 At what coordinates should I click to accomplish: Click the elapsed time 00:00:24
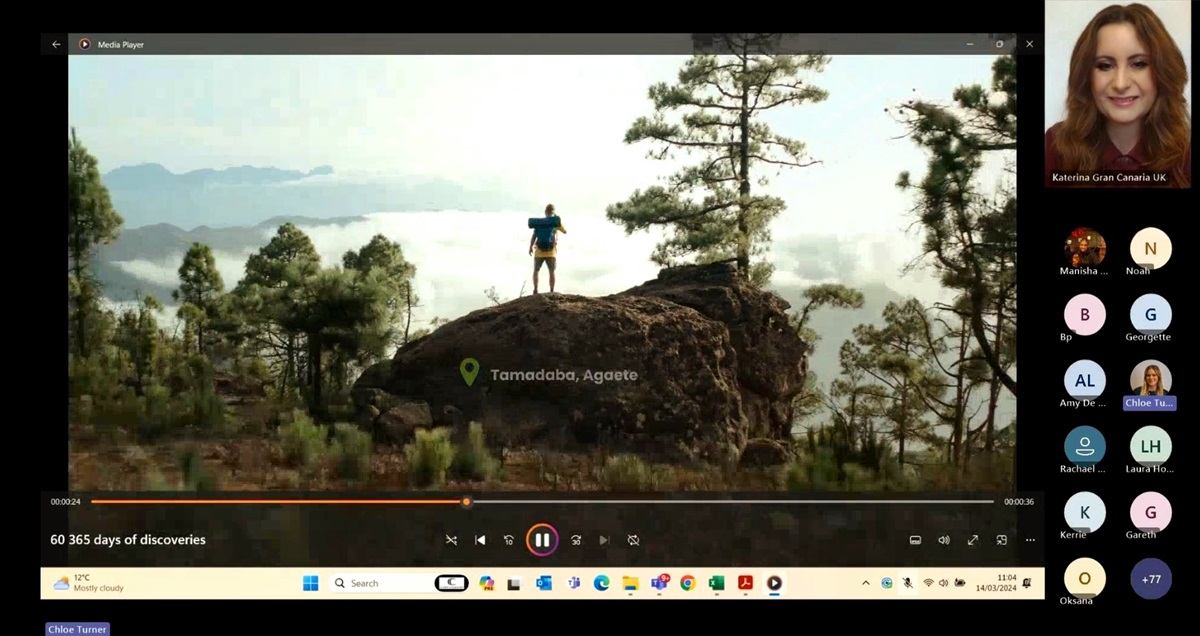[x=66, y=502]
